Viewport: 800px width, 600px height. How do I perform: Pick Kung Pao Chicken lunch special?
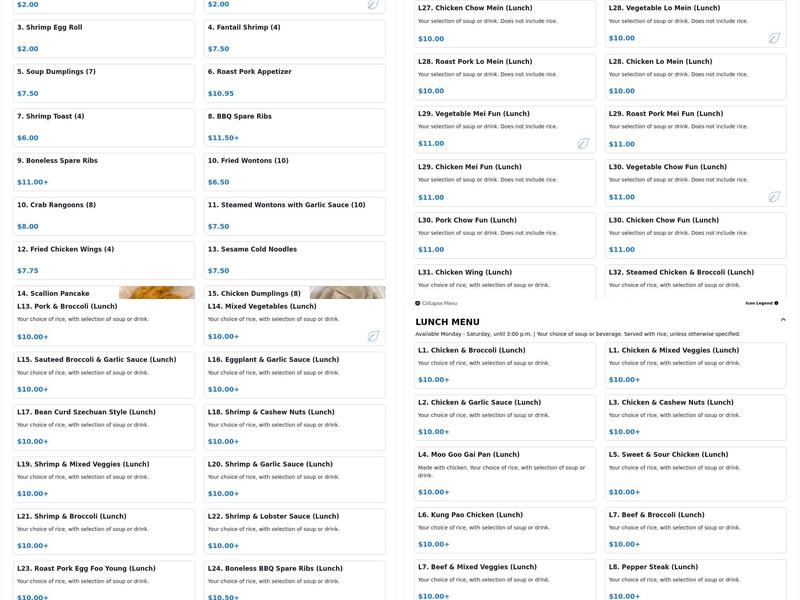[505, 530]
